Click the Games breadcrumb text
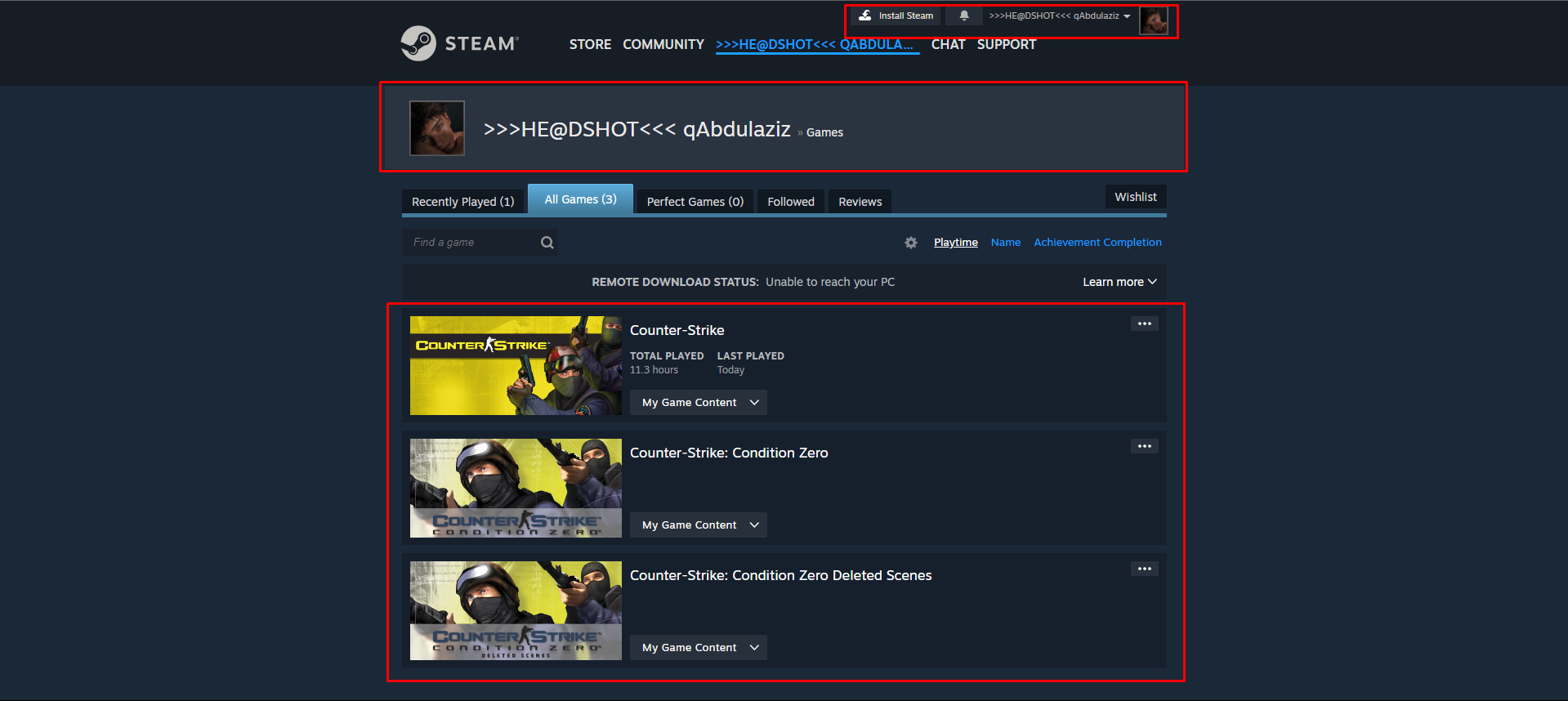The height and width of the screenshot is (701, 1568). pos(824,132)
